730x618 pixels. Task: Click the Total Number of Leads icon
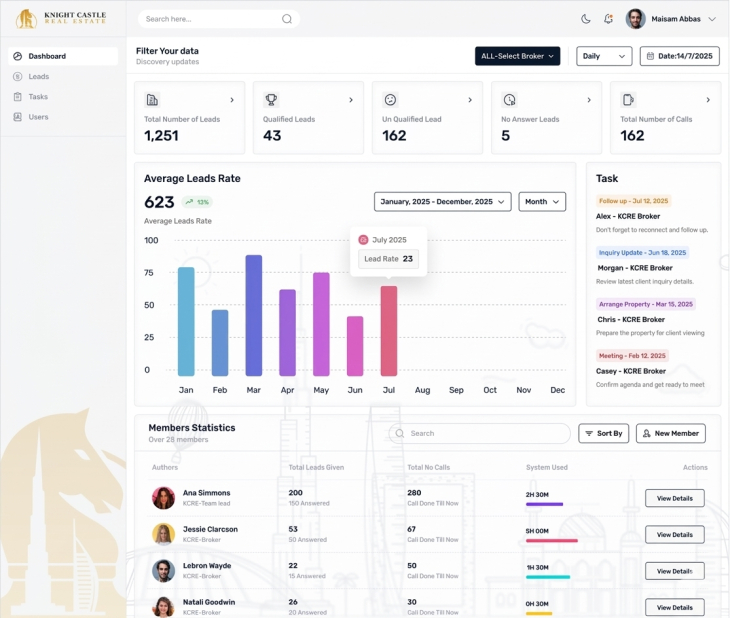152,100
